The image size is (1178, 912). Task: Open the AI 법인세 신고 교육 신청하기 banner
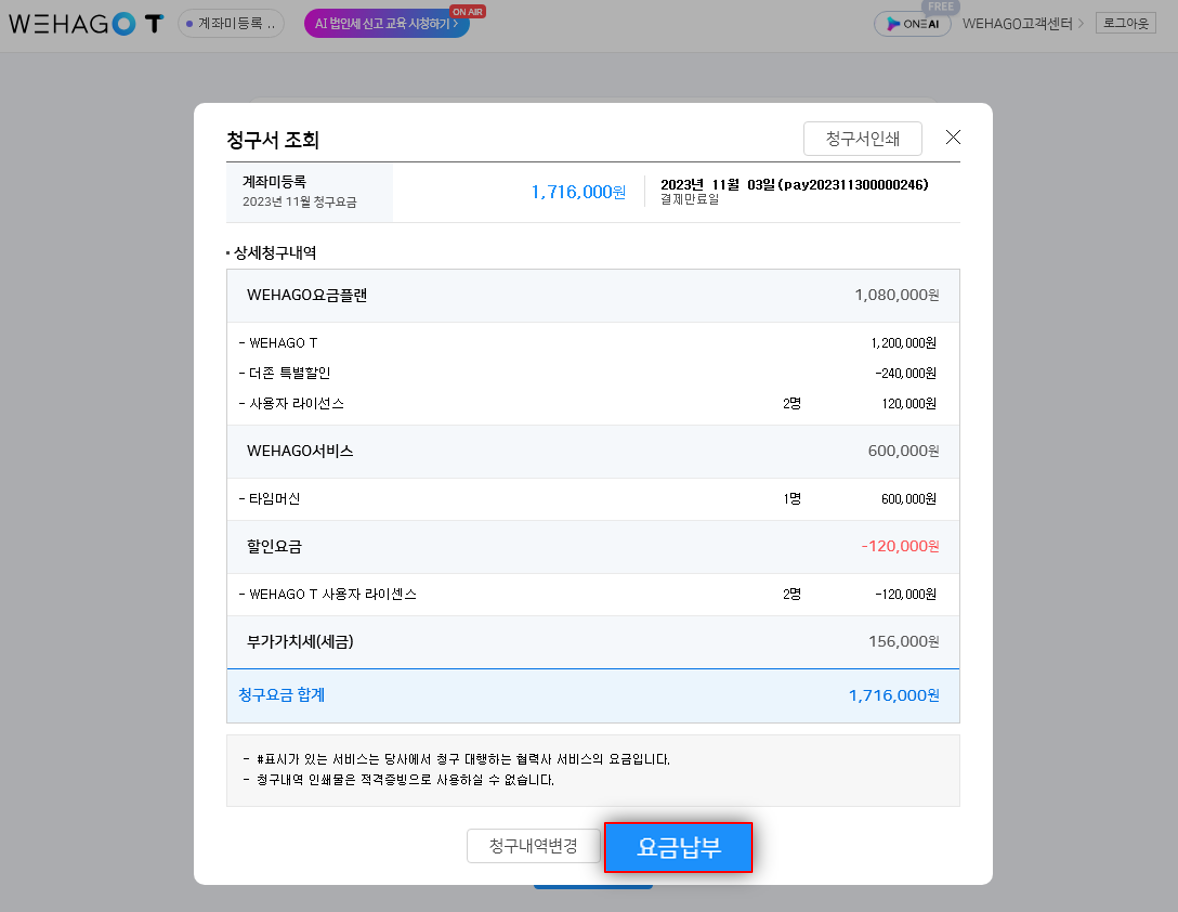(387, 23)
